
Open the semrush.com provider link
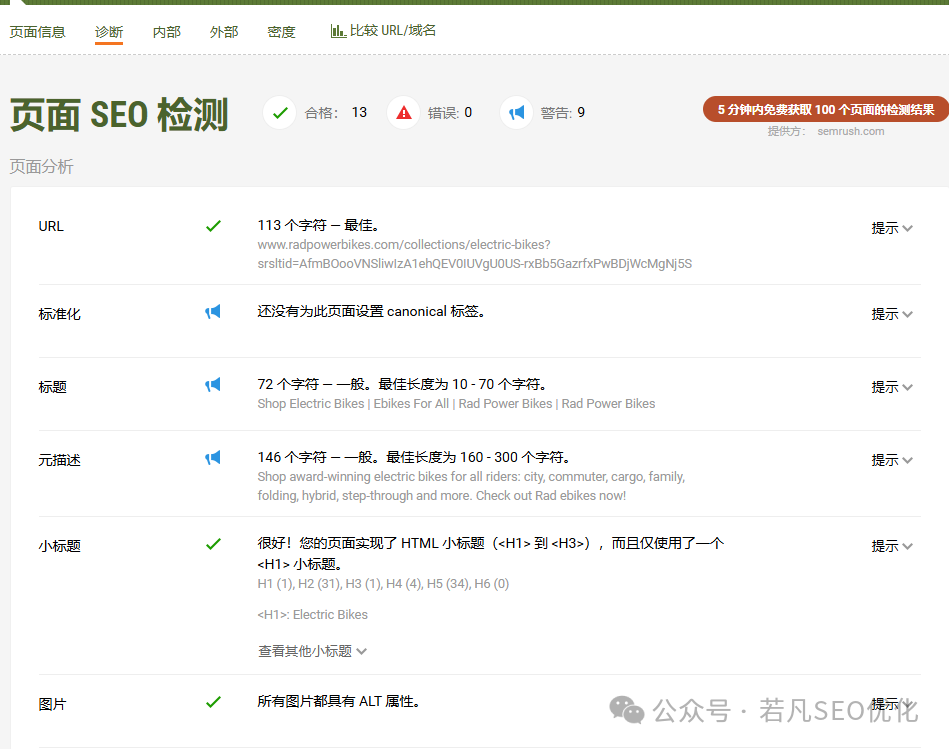click(850, 131)
